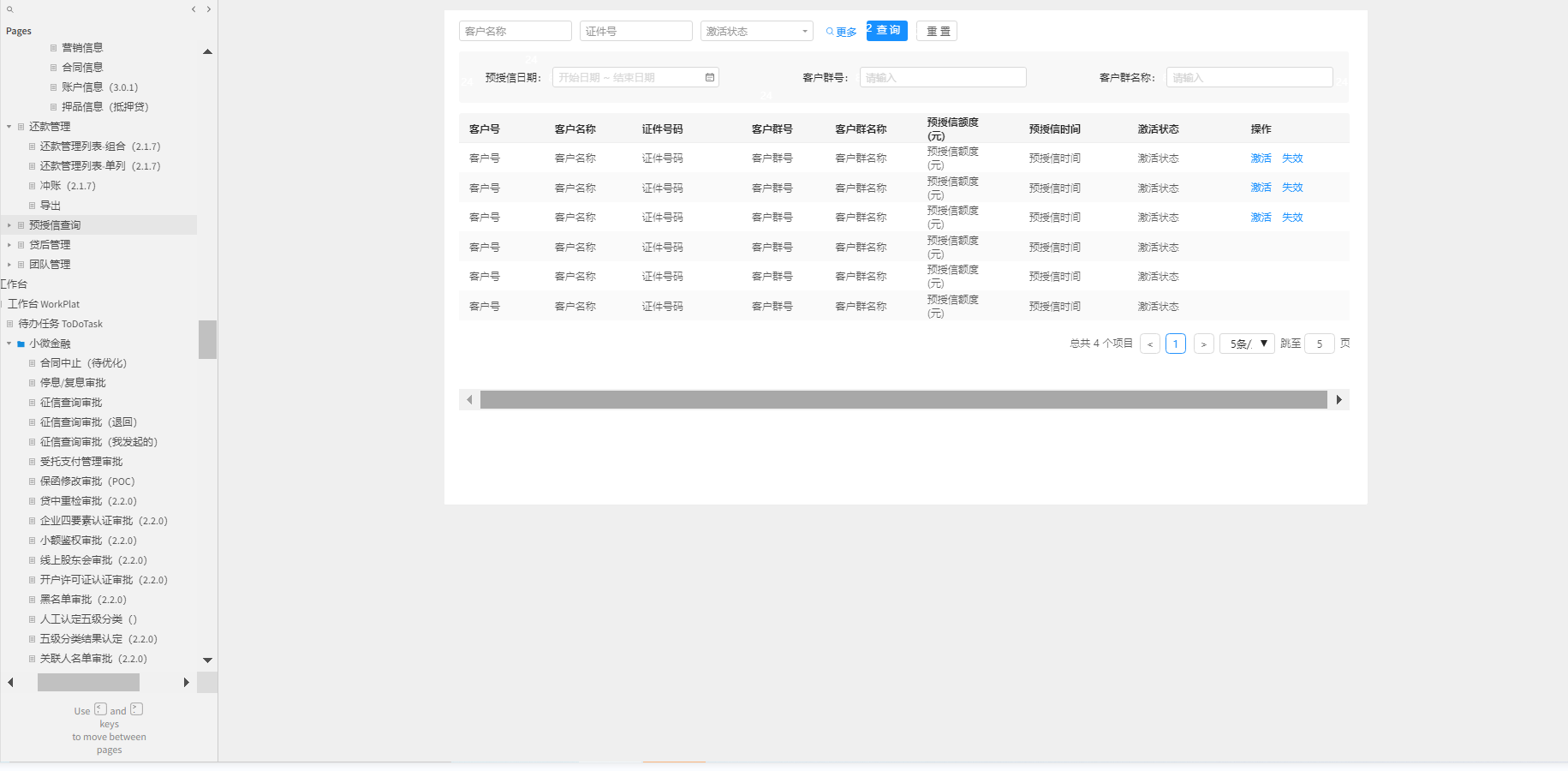Image resolution: width=1568 pixels, height=771 pixels.
Task: Click the 更多 magnifier link
Action: pos(841,32)
